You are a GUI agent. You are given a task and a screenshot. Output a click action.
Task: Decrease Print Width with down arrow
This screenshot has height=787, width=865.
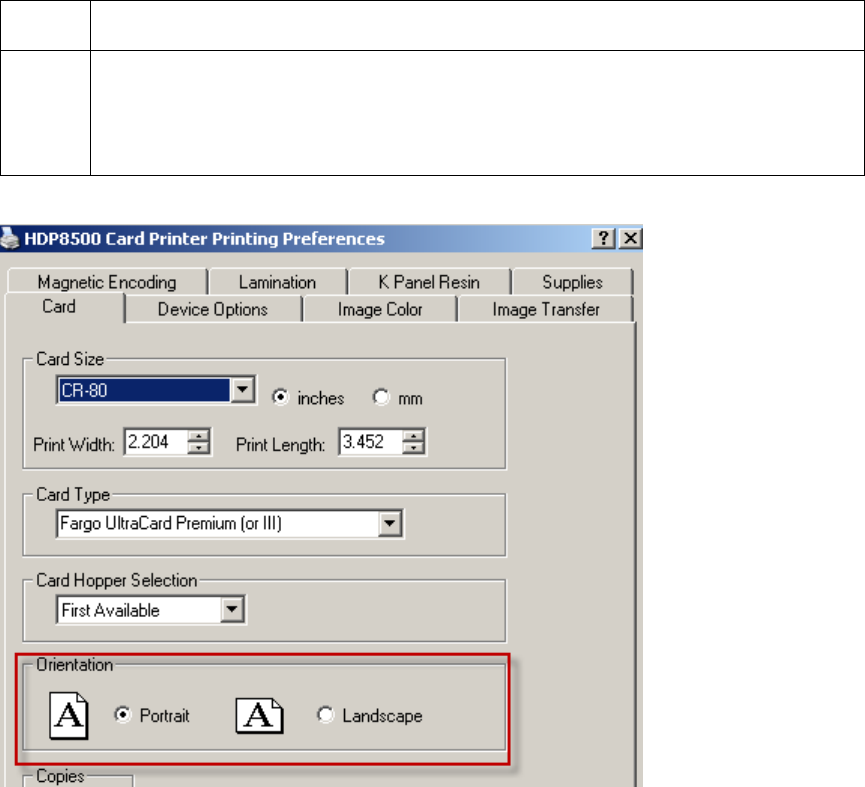point(199,448)
